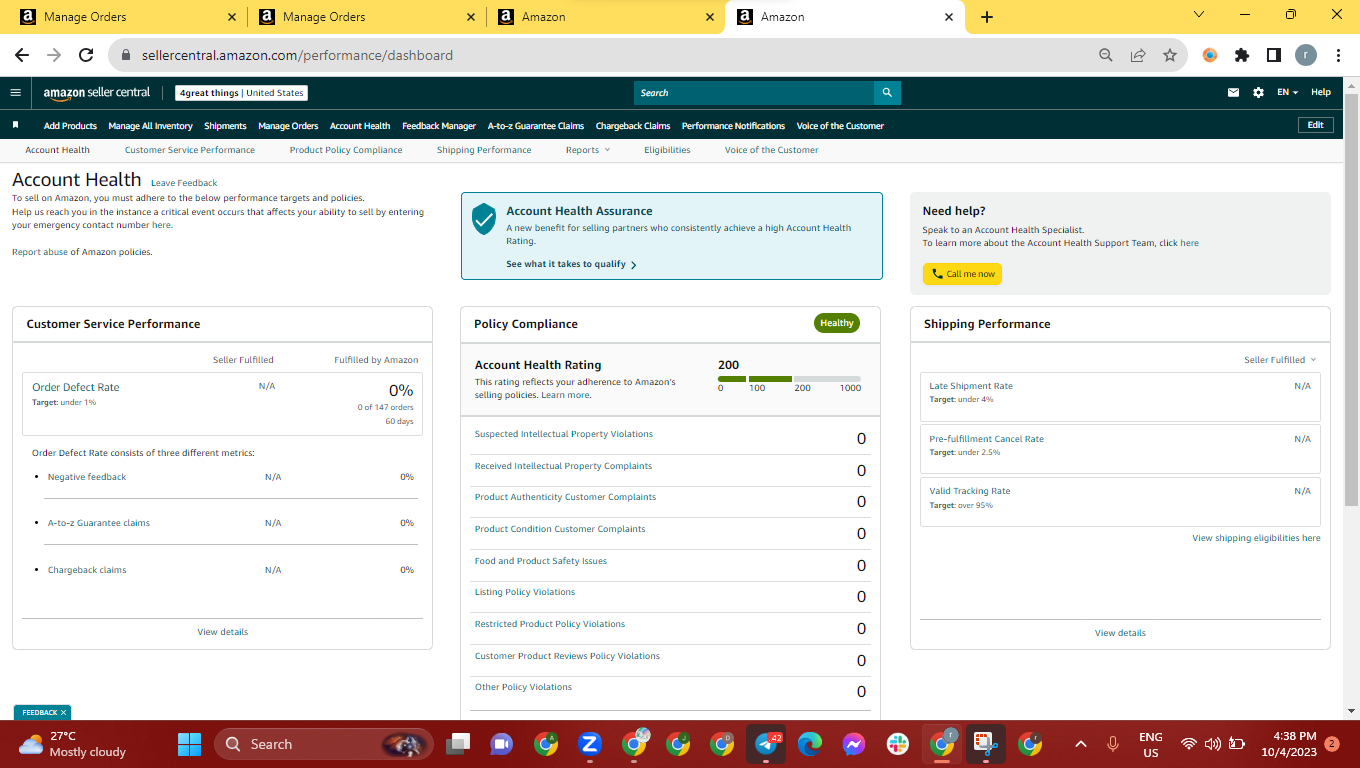Open the Chrome profile avatar
Screen dimensions: 1360x768
[1306, 55]
